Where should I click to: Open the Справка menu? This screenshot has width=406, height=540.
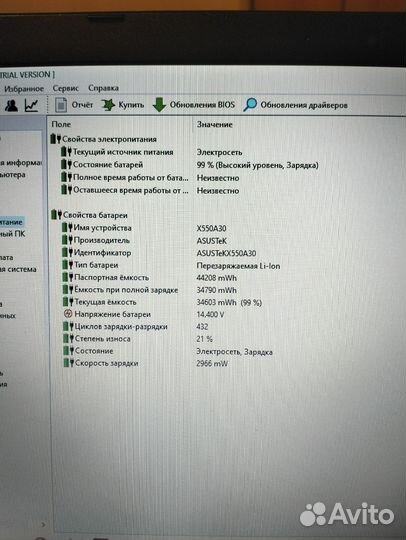(103, 88)
